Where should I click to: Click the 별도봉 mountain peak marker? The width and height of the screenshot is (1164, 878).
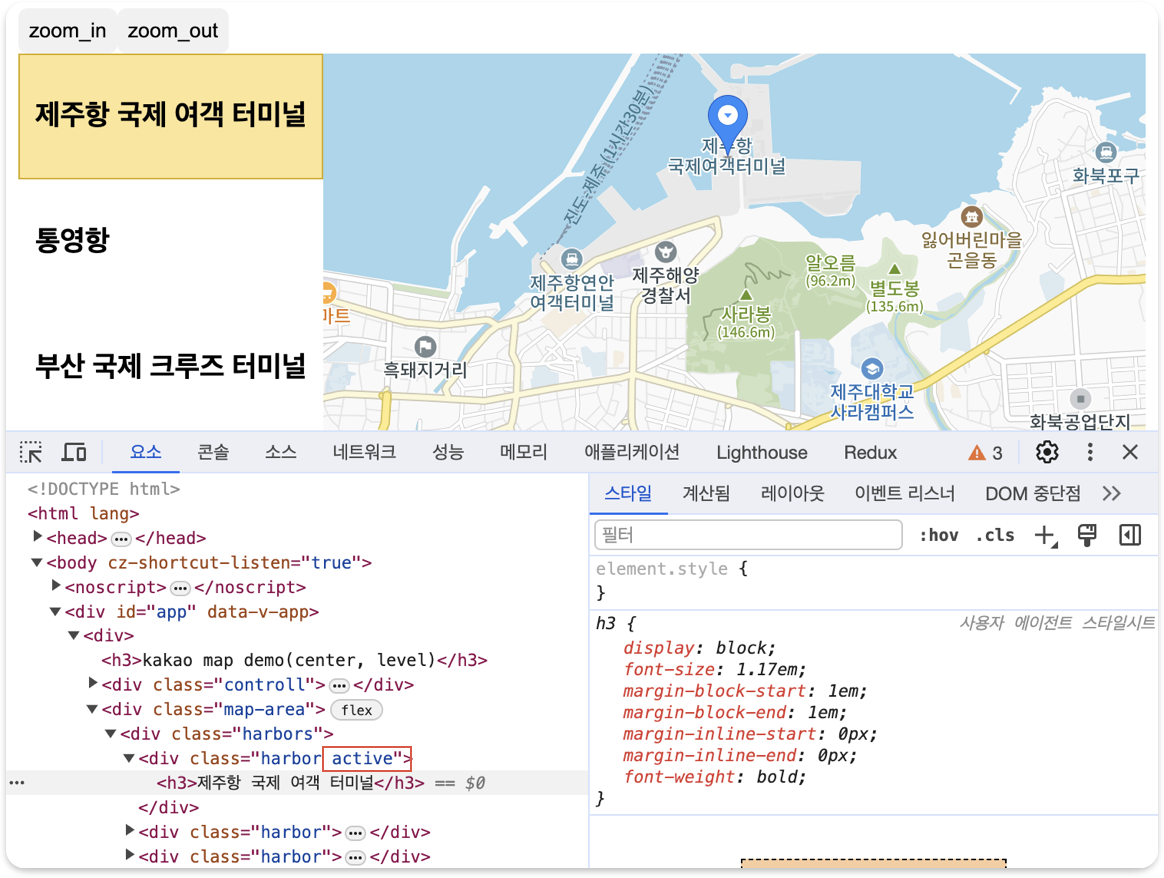click(x=895, y=269)
